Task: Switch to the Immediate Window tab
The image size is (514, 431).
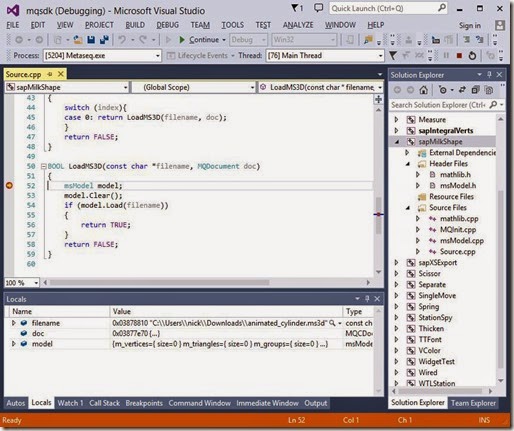Action: point(267,403)
